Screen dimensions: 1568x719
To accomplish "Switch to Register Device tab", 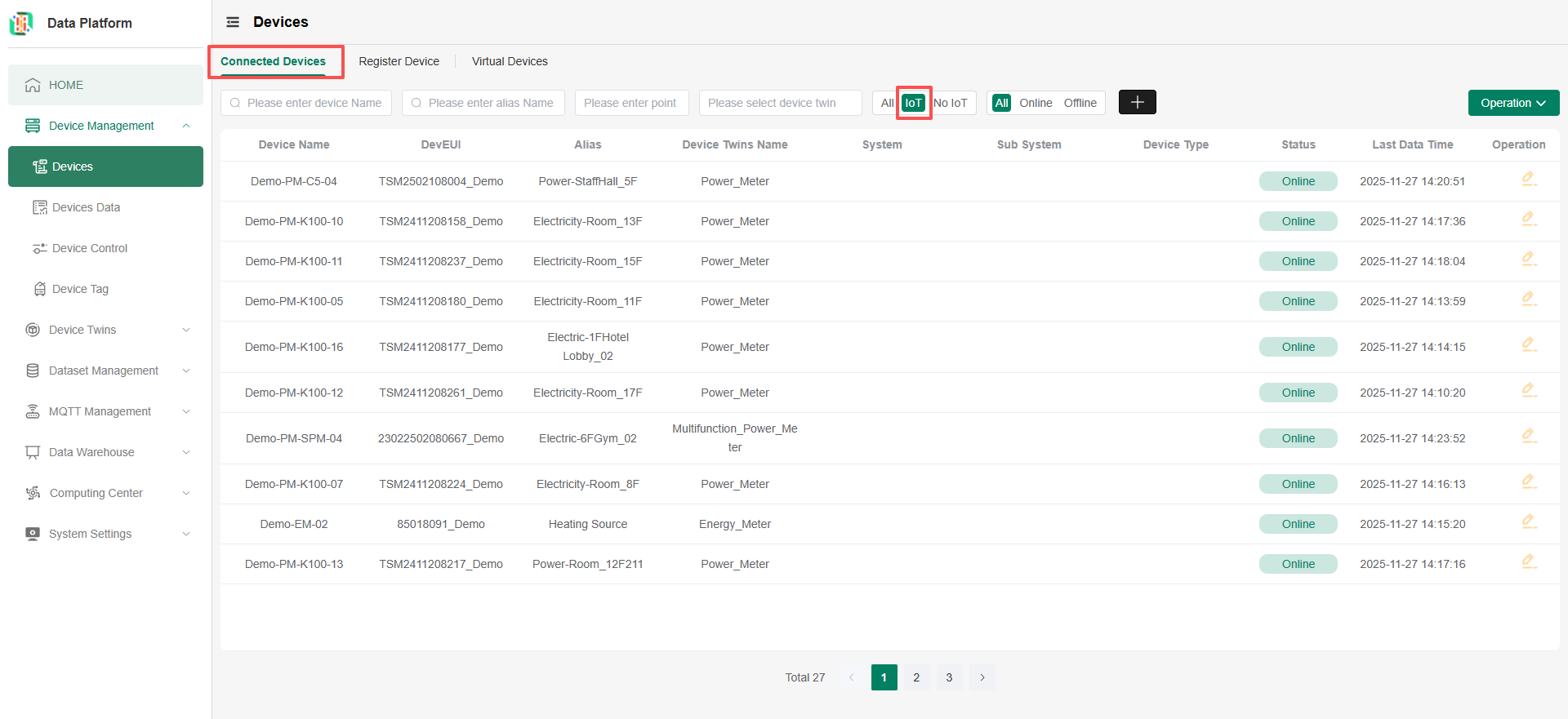I will pyautogui.click(x=399, y=61).
